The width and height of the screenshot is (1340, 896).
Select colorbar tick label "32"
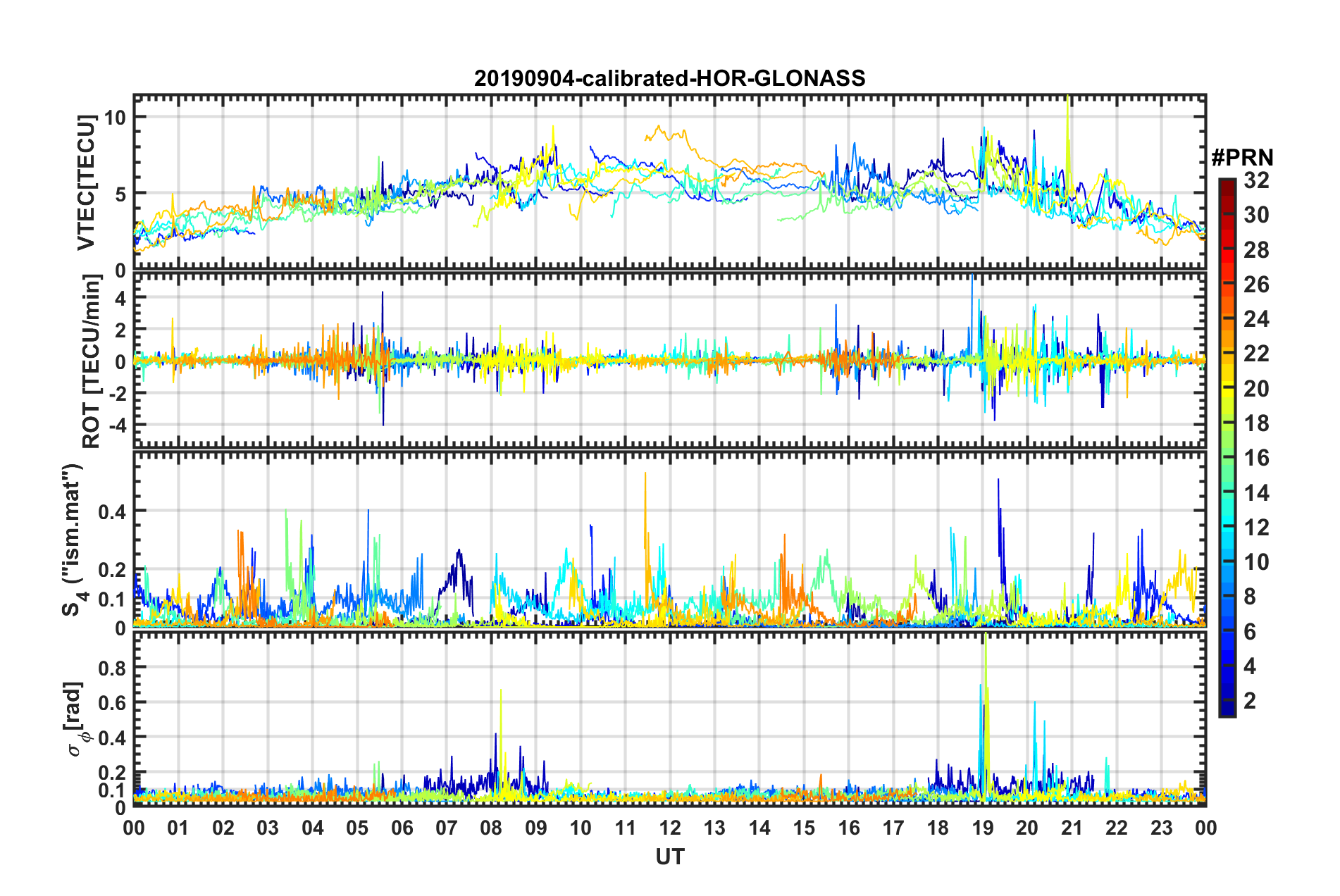[1256, 180]
